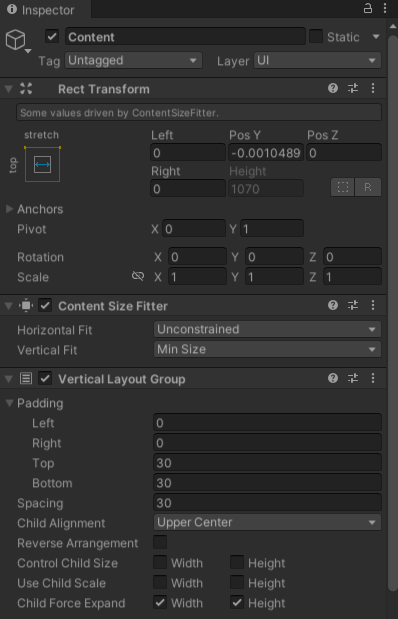Click the raw edit mode R button
Screen dimensions: 398x619
[x=368, y=187]
